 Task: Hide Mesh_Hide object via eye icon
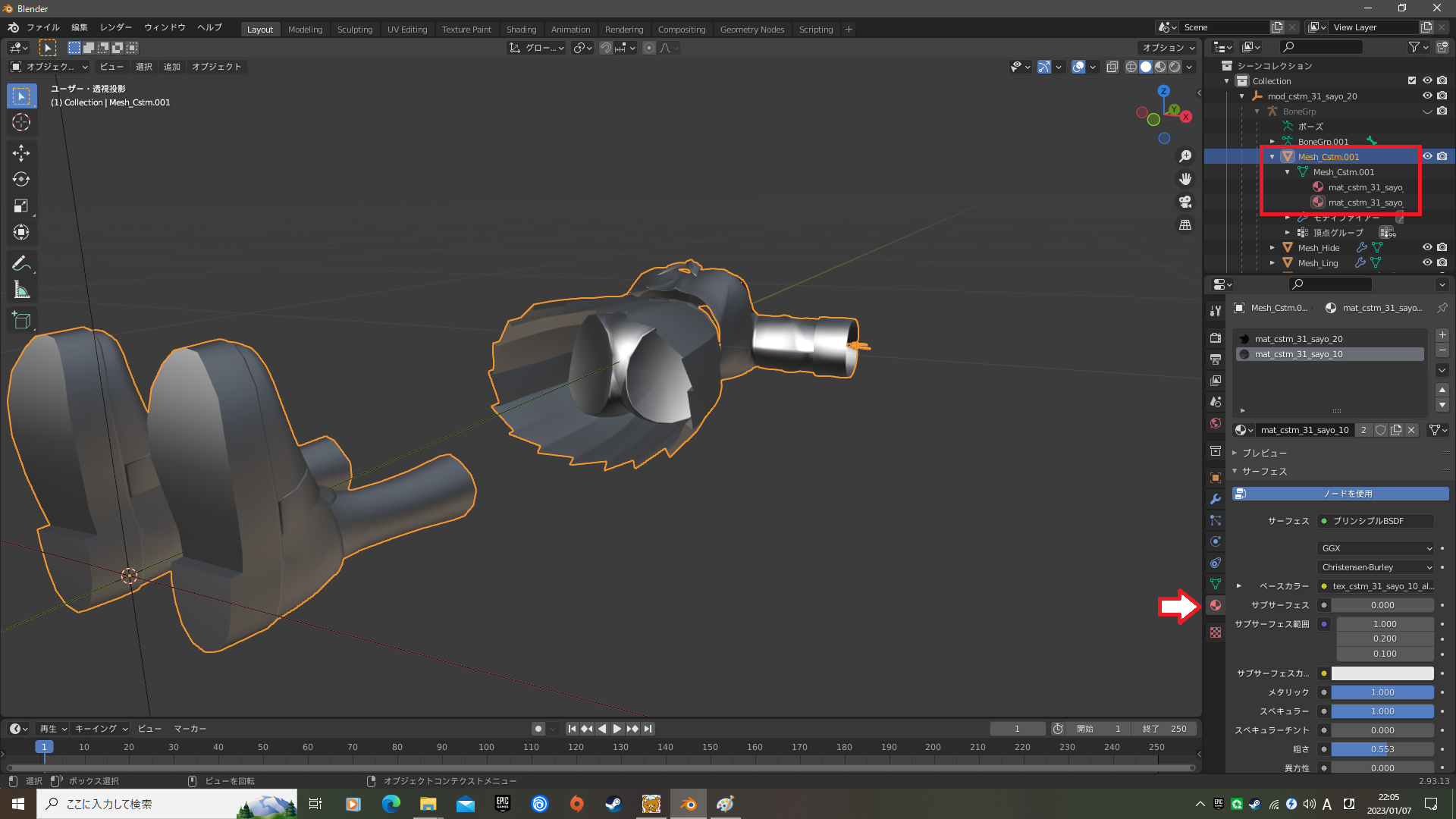tap(1427, 247)
